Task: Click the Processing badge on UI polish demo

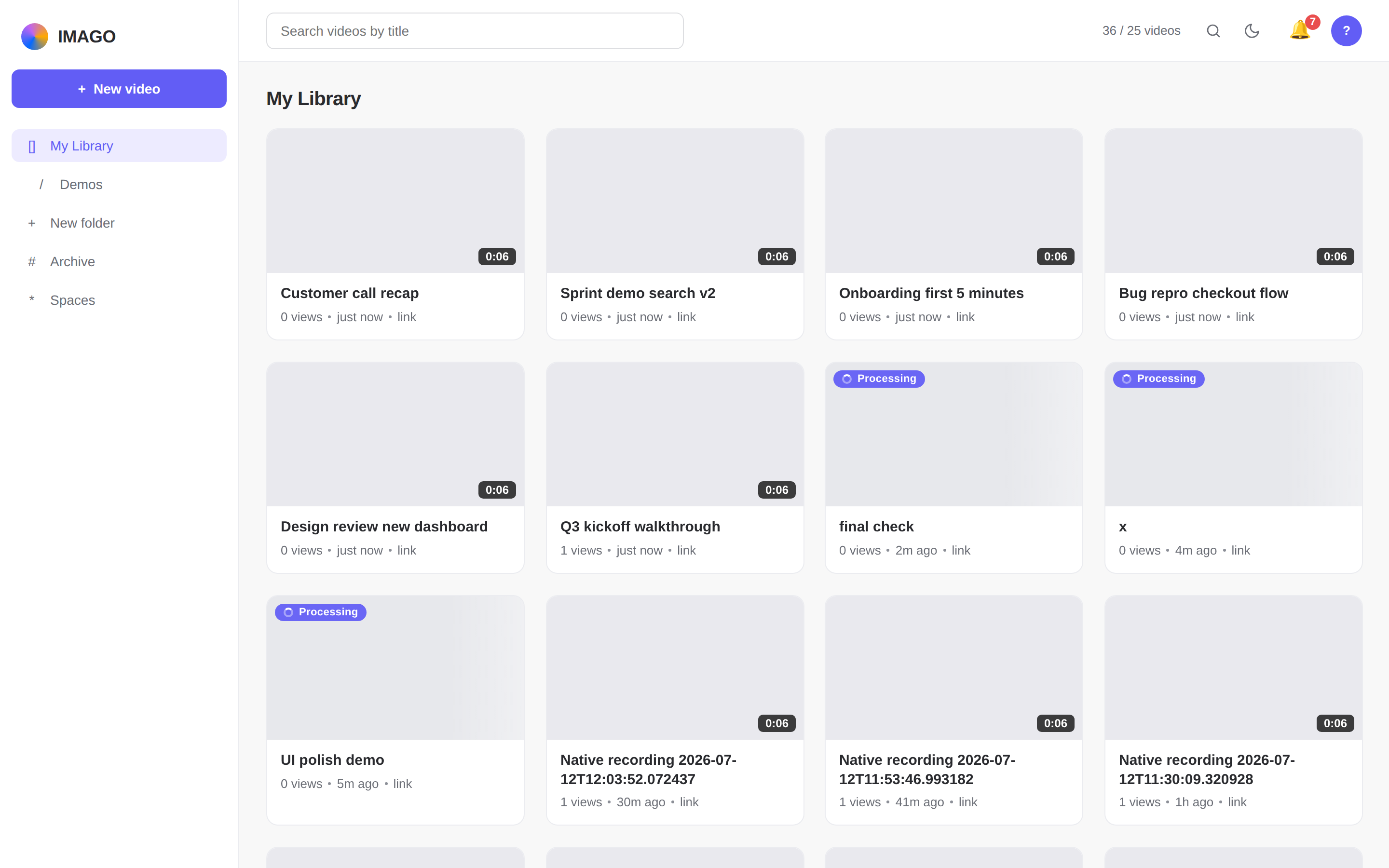Action: coord(320,612)
